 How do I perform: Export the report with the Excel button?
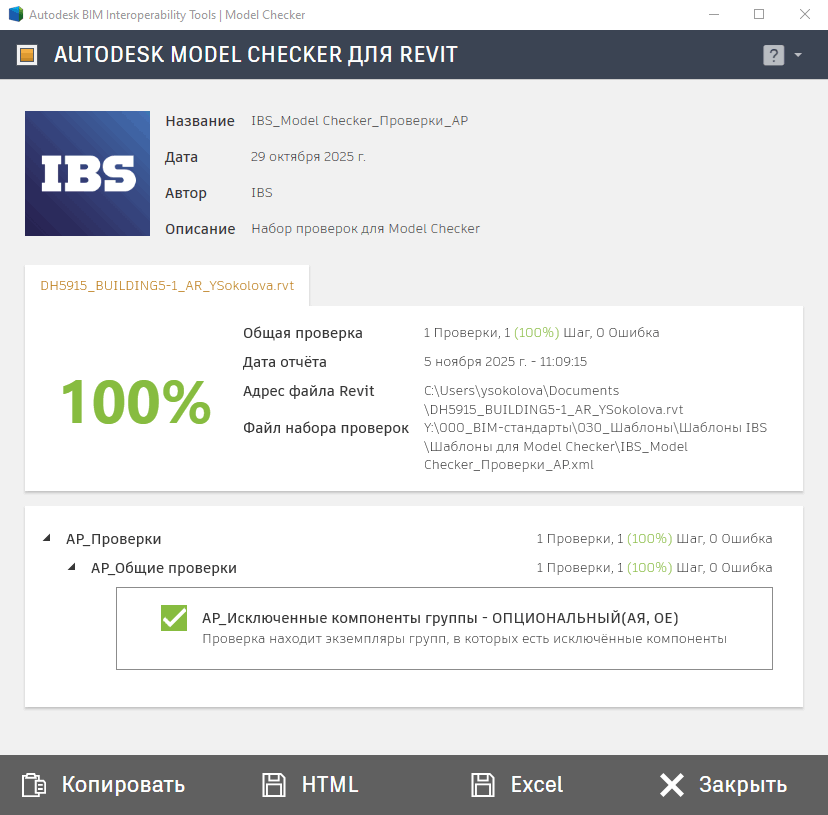click(x=518, y=784)
